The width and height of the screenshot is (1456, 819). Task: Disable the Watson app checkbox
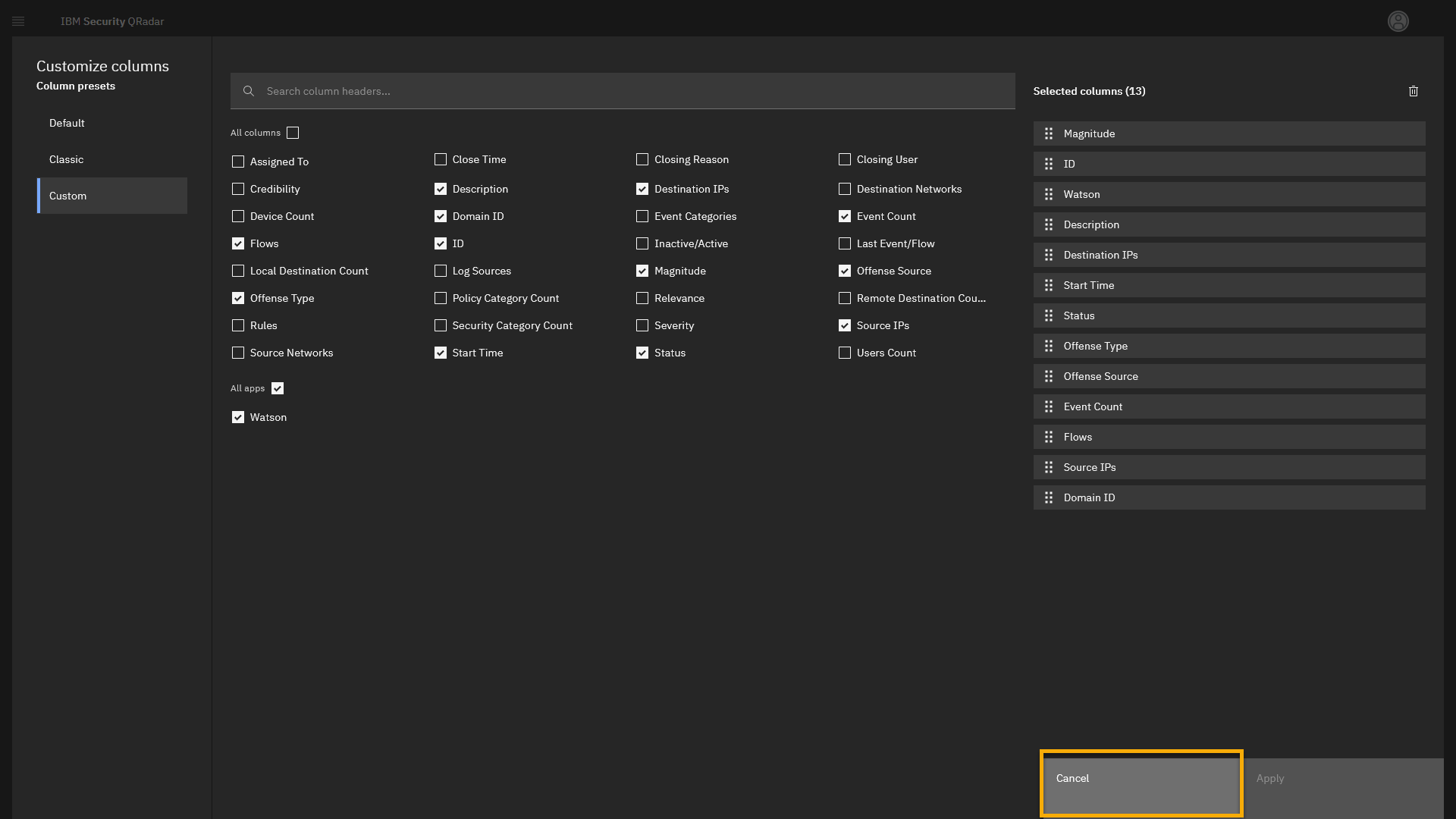point(238,417)
